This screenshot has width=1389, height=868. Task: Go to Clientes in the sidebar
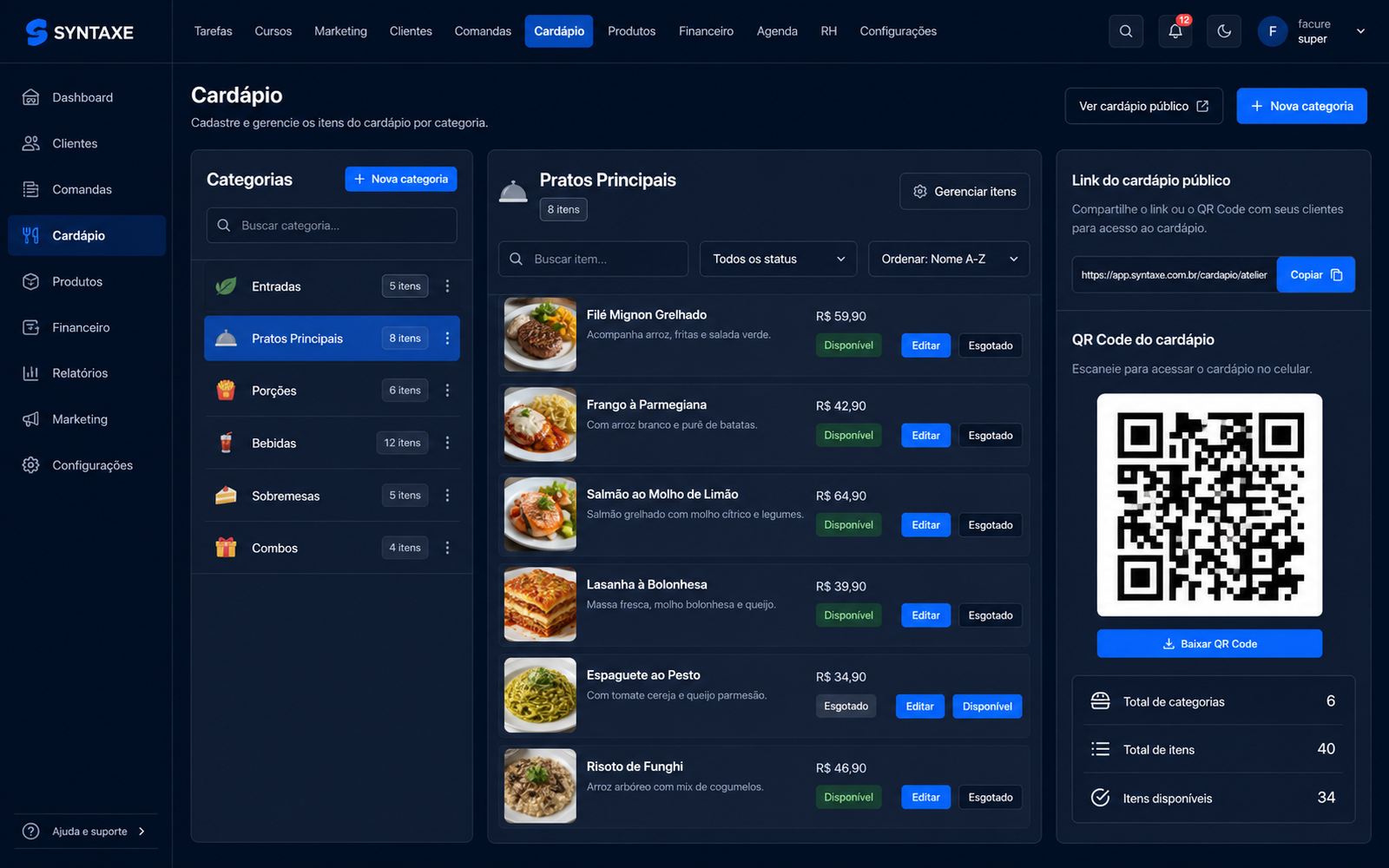(x=87, y=143)
